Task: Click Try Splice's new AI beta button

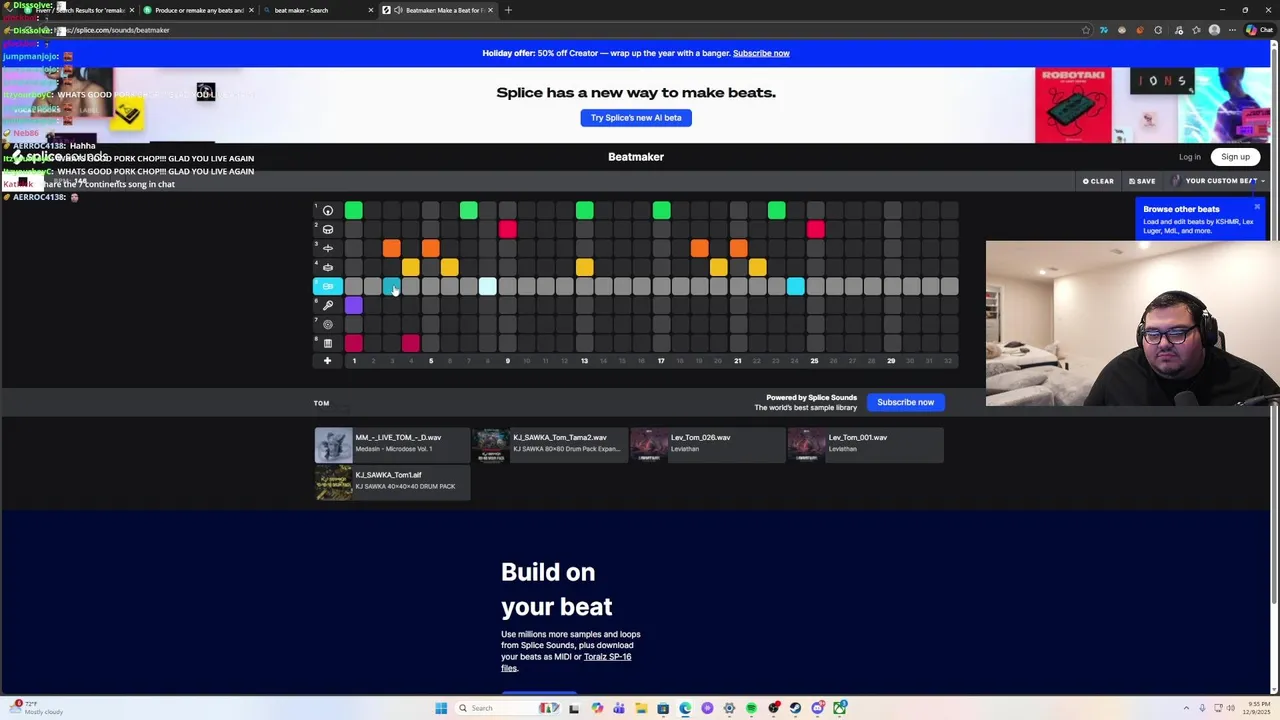Action: point(636,118)
